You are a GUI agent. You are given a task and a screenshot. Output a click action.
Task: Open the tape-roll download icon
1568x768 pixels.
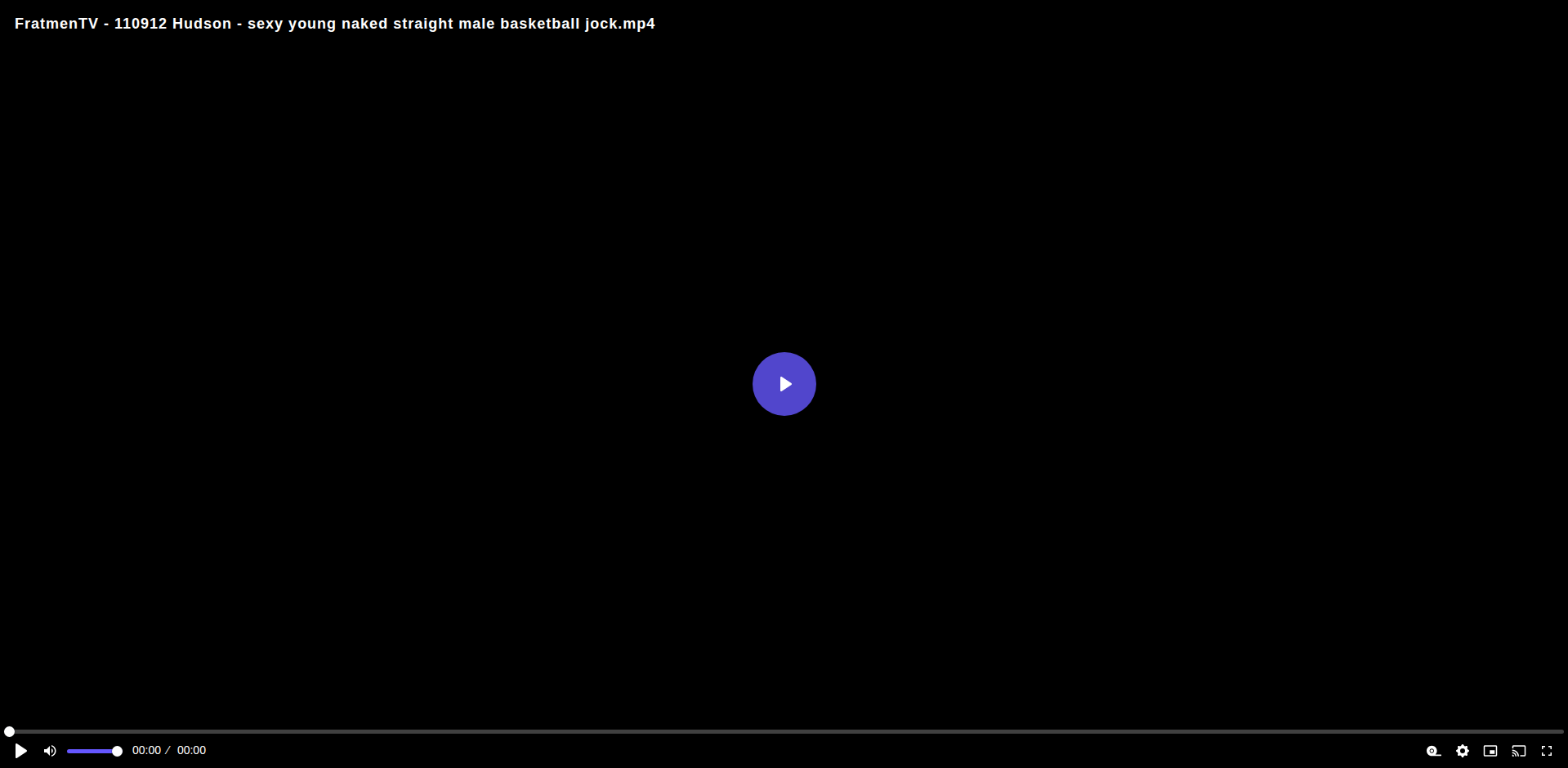coord(1434,751)
